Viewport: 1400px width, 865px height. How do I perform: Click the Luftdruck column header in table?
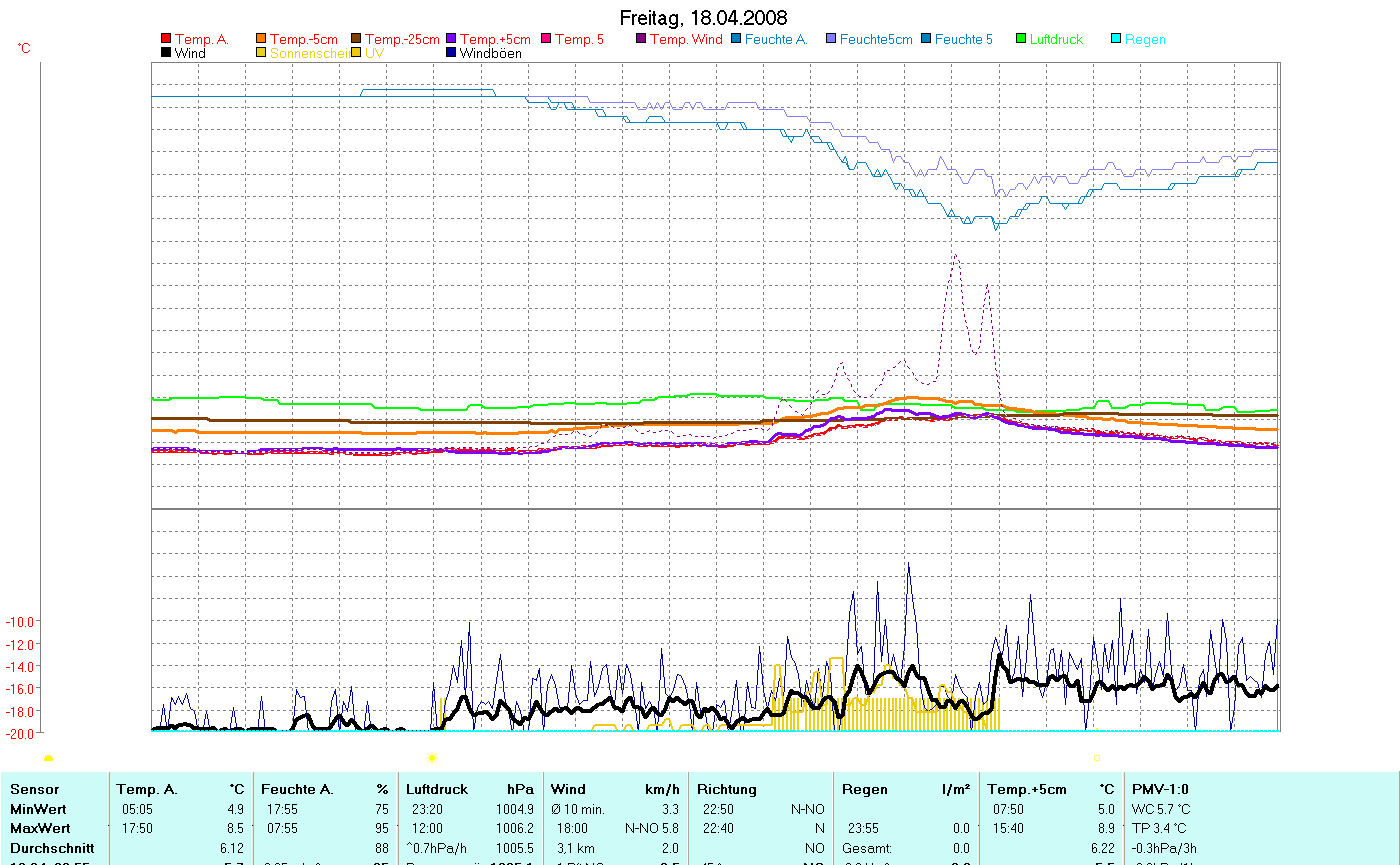point(436,789)
